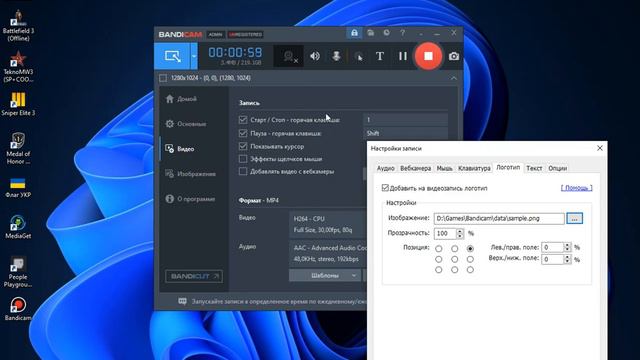Collapse the 1280x1024 region bar
This screenshot has width=640, height=360.
(x=453, y=78)
